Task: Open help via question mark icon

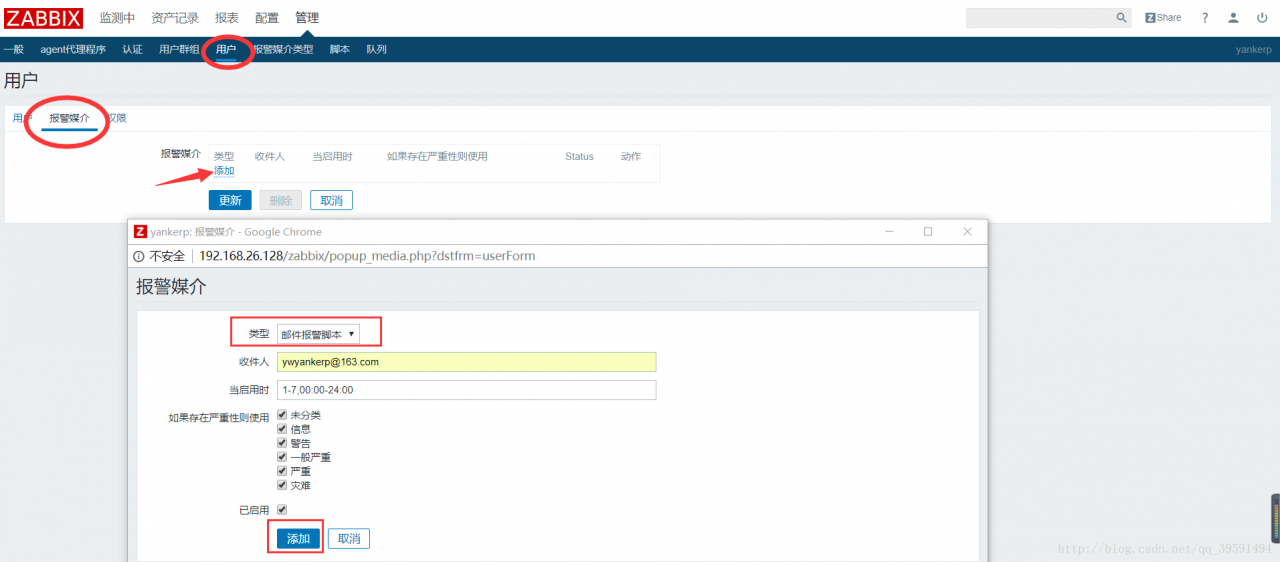Action: pos(1205,18)
